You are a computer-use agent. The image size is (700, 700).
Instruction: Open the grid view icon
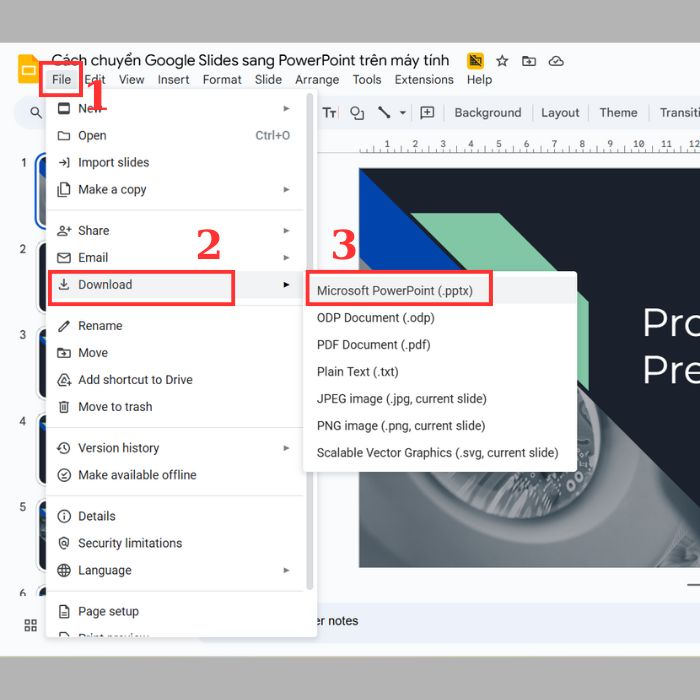click(30, 625)
